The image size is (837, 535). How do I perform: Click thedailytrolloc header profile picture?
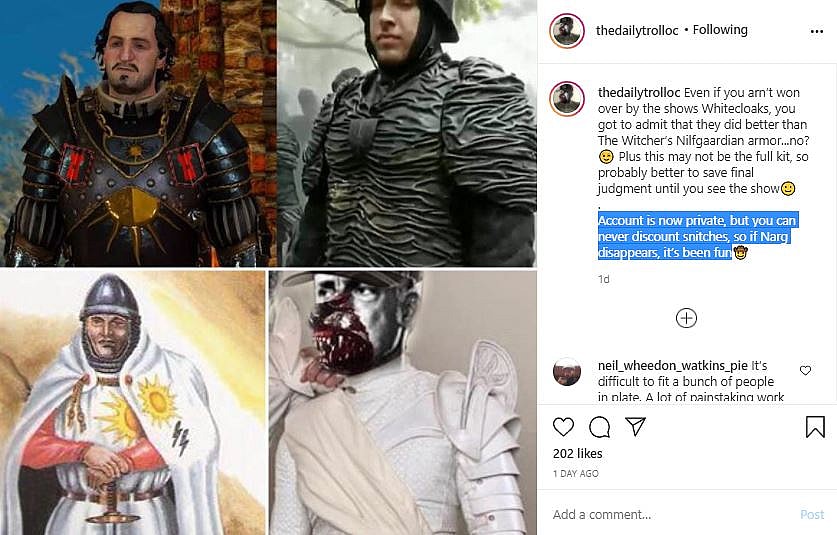point(567,31)
